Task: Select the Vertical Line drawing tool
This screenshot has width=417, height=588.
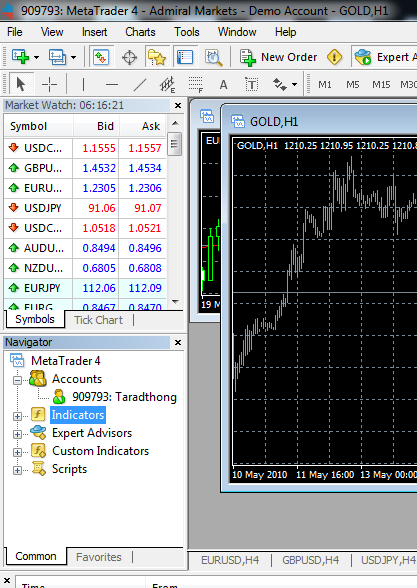Action: [x=83, y=84]
